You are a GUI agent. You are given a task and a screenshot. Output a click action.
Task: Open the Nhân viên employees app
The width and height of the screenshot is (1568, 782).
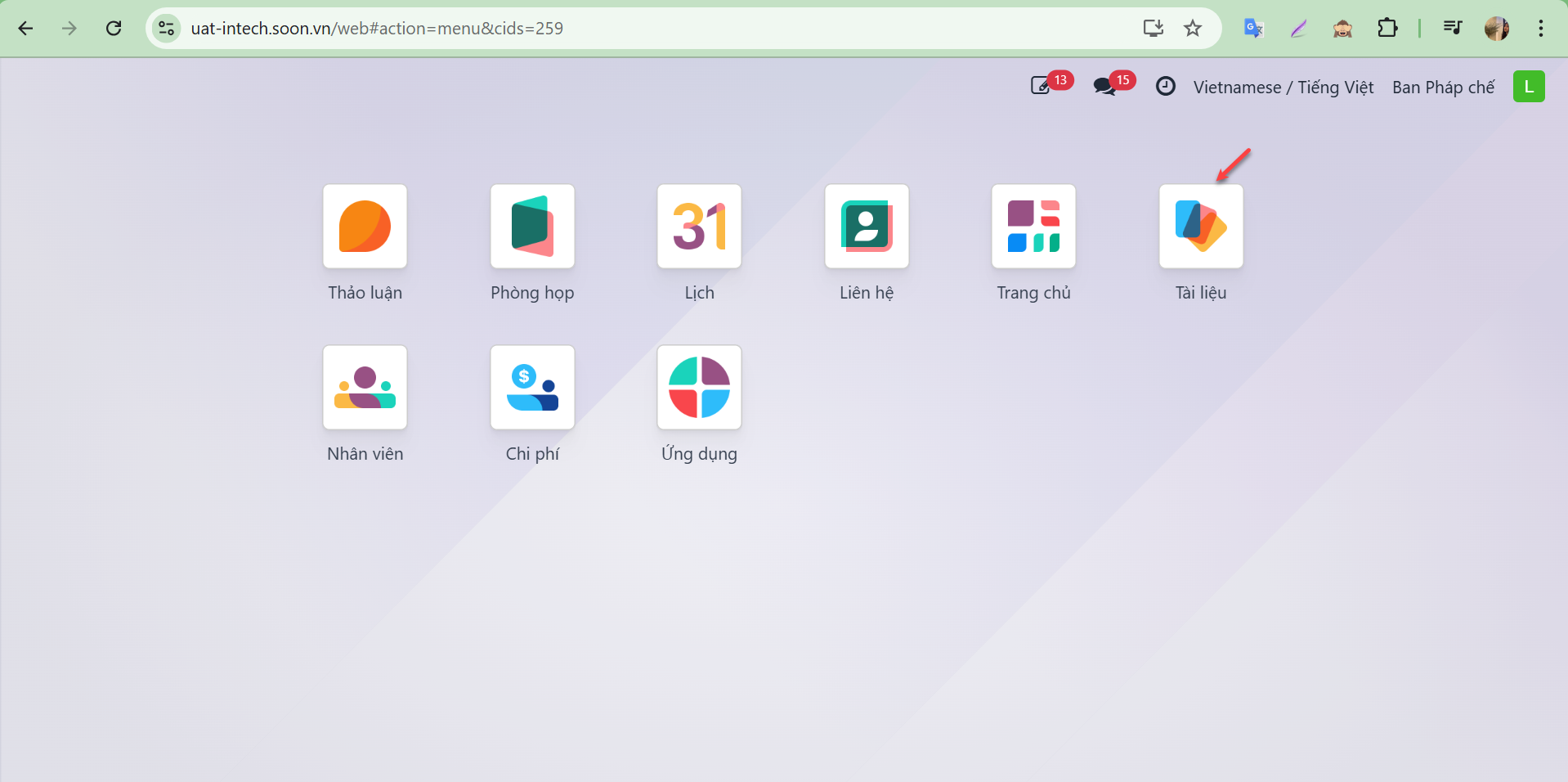coord(365,388)
